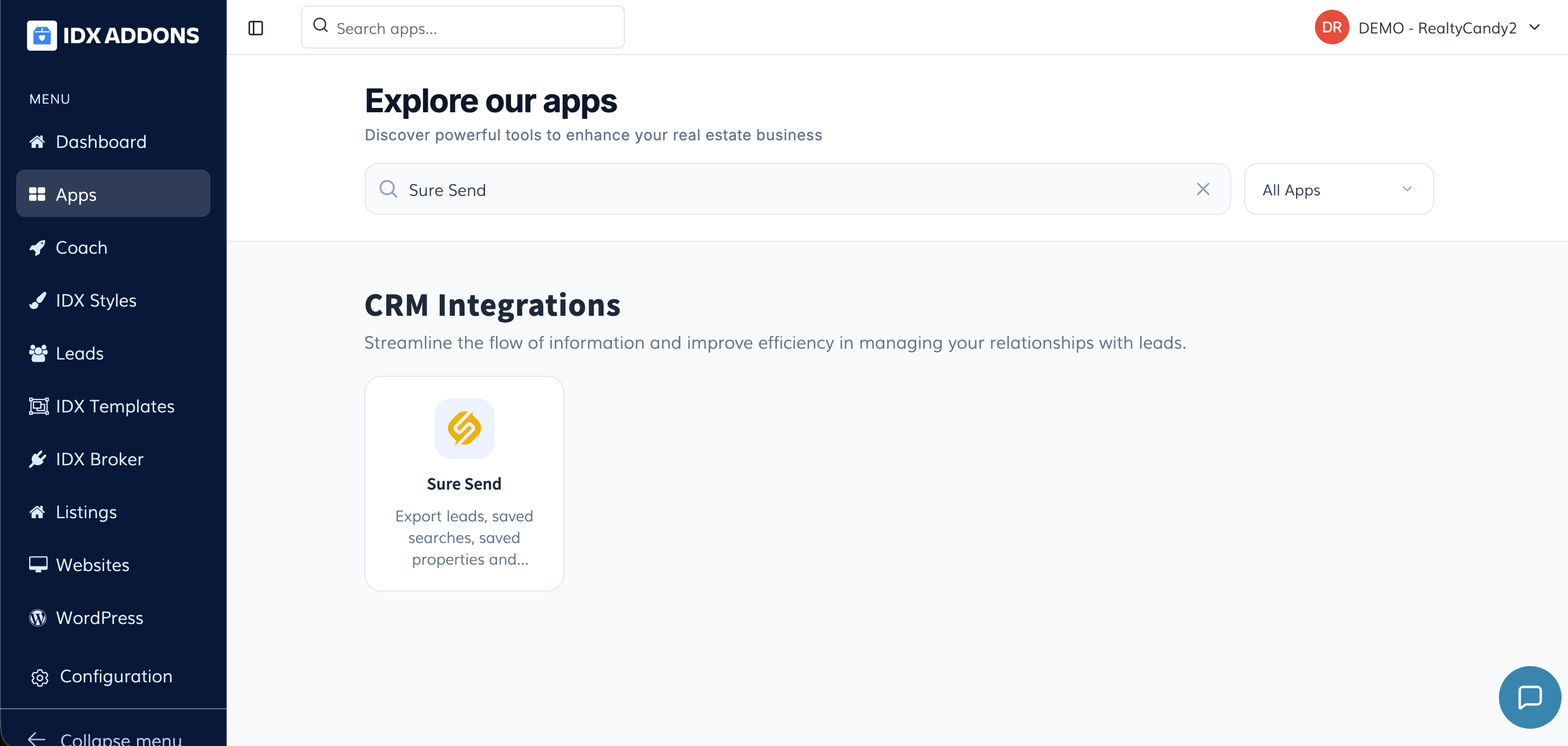Click the DR user avatar

1331,28
